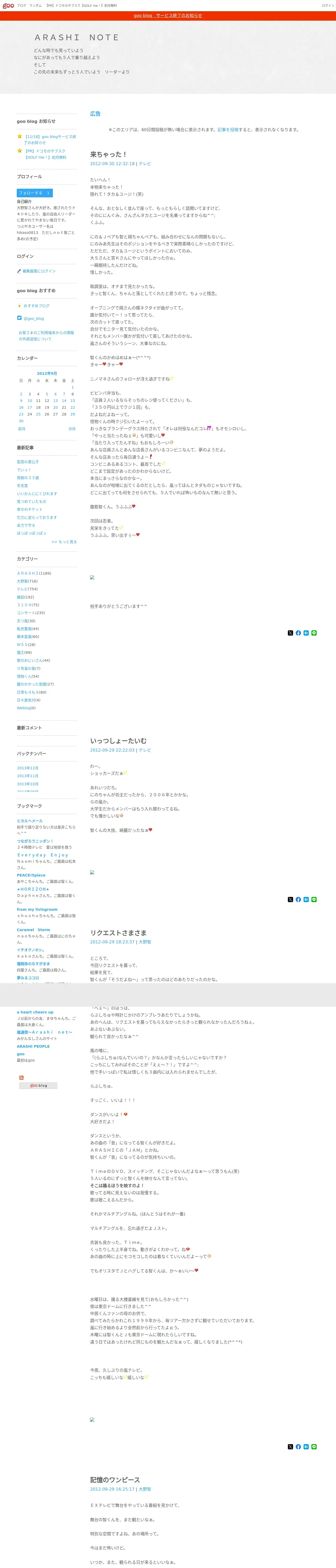336x1568 pixels.
Task: Go to 前月 in calendar
Action: (x=22, y=429)
